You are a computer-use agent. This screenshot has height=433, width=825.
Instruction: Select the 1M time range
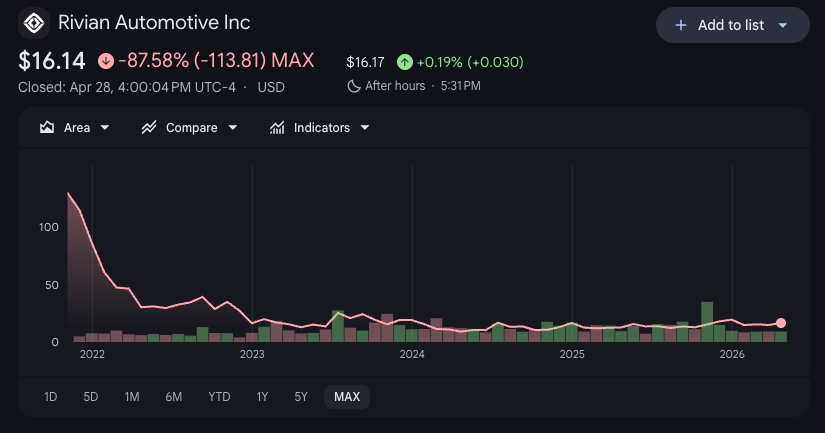coord(132,397)
